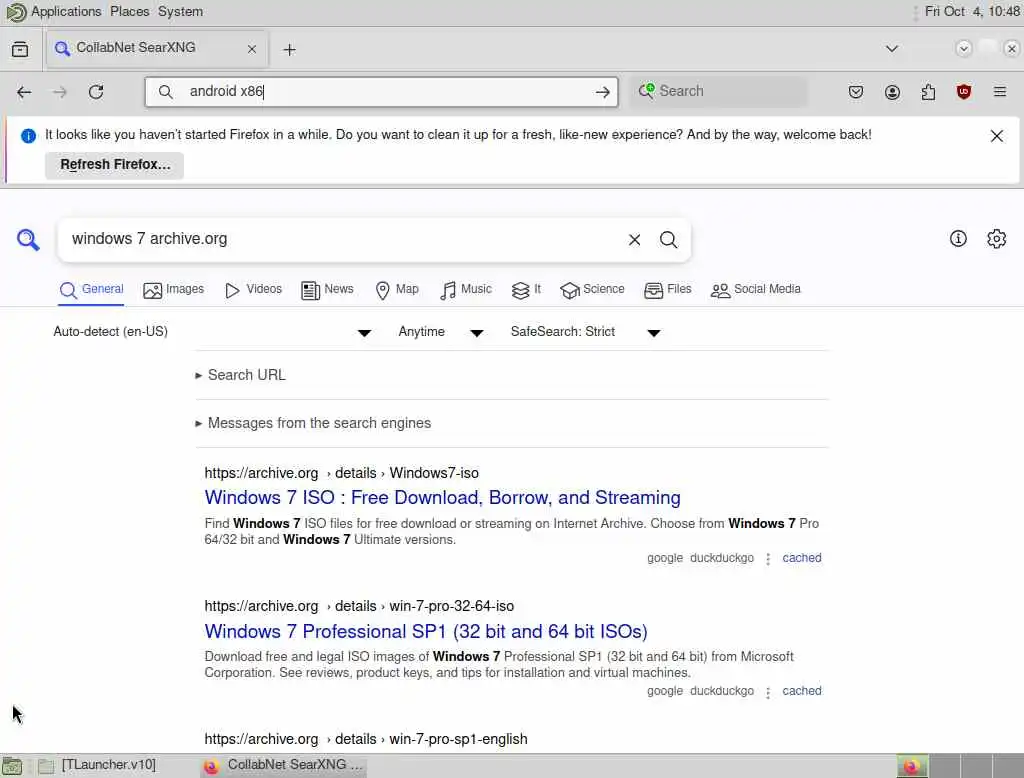Switch to the Science tab
This screenshot has width=1024, height=778.
tap(592, 289)
